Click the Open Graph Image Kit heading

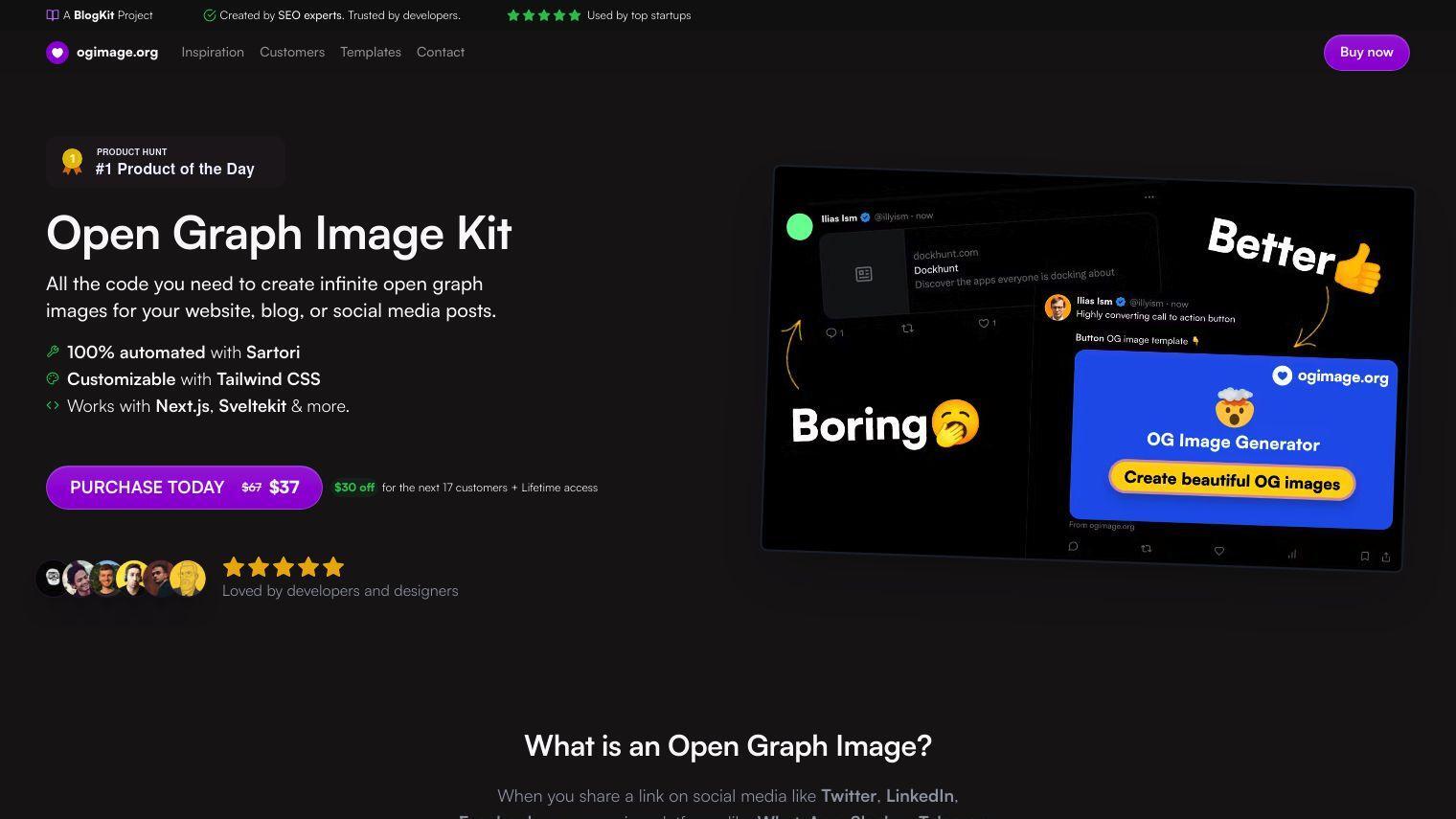click(x=279, y=233)
